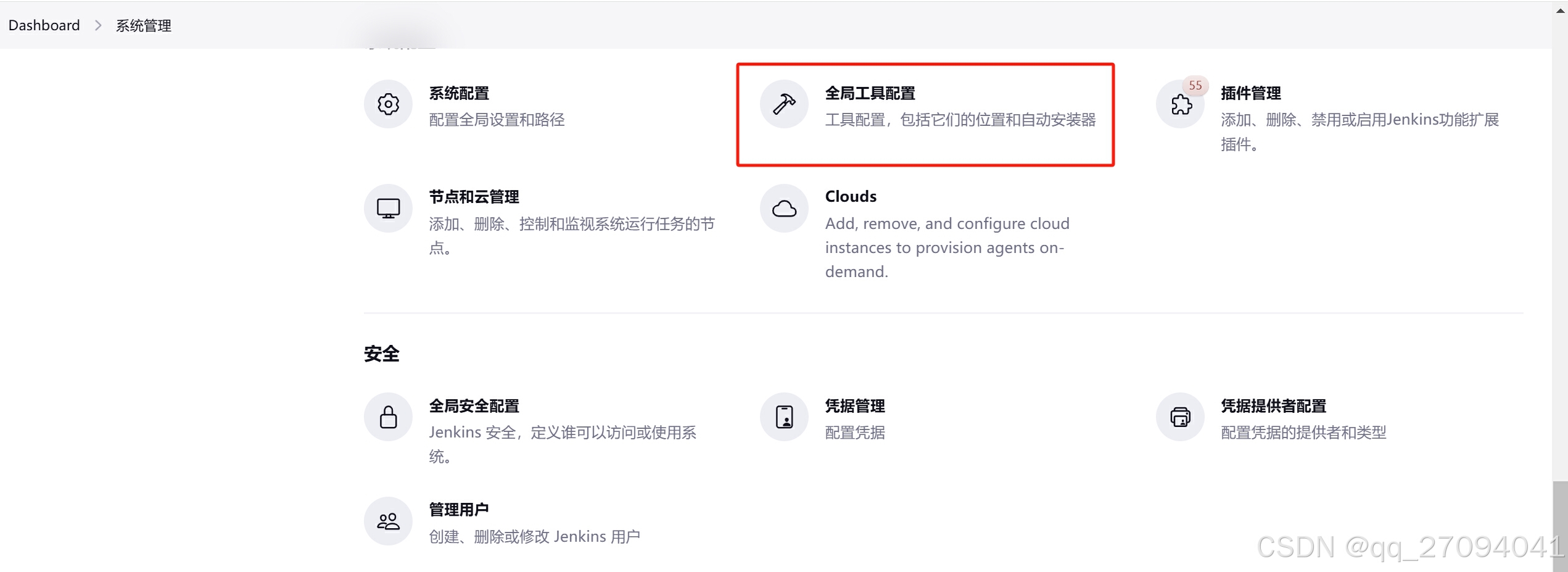Open the credentials icon for 凭据管理
1568x572 pixels.
click(783, 417)
